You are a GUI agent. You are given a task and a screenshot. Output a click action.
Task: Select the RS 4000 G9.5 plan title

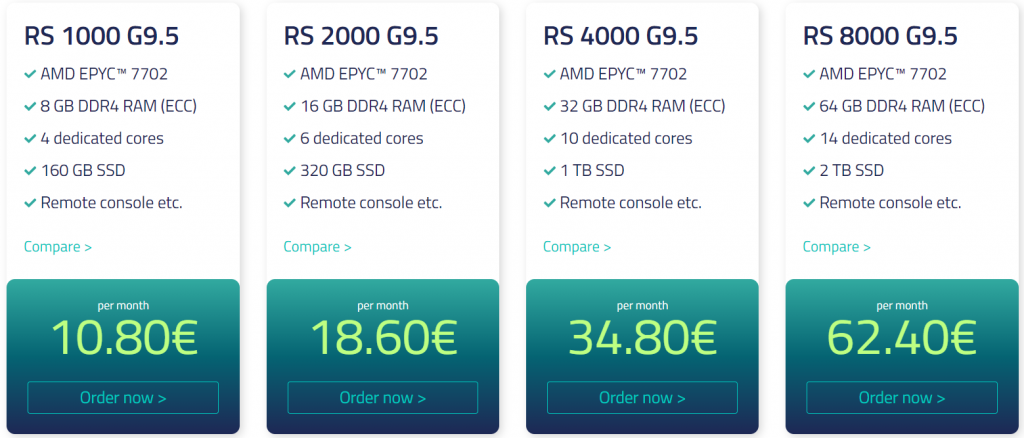pyautogui.click(x=620, y=36)
